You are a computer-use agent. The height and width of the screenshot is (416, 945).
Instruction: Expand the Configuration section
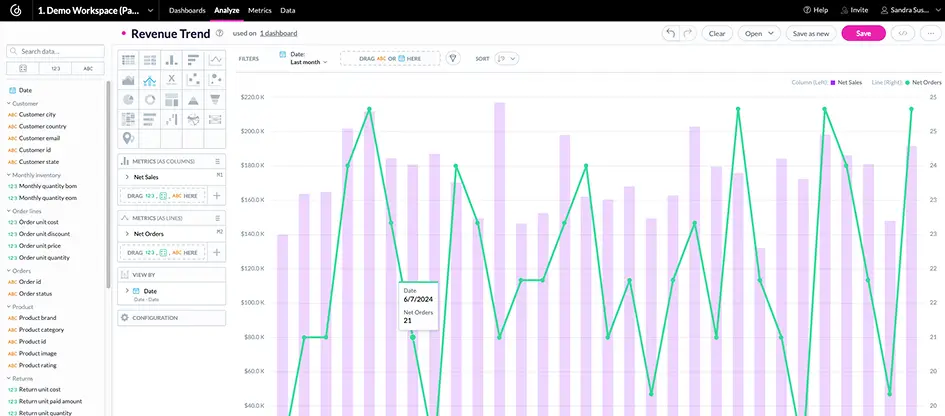coord(171,318)
